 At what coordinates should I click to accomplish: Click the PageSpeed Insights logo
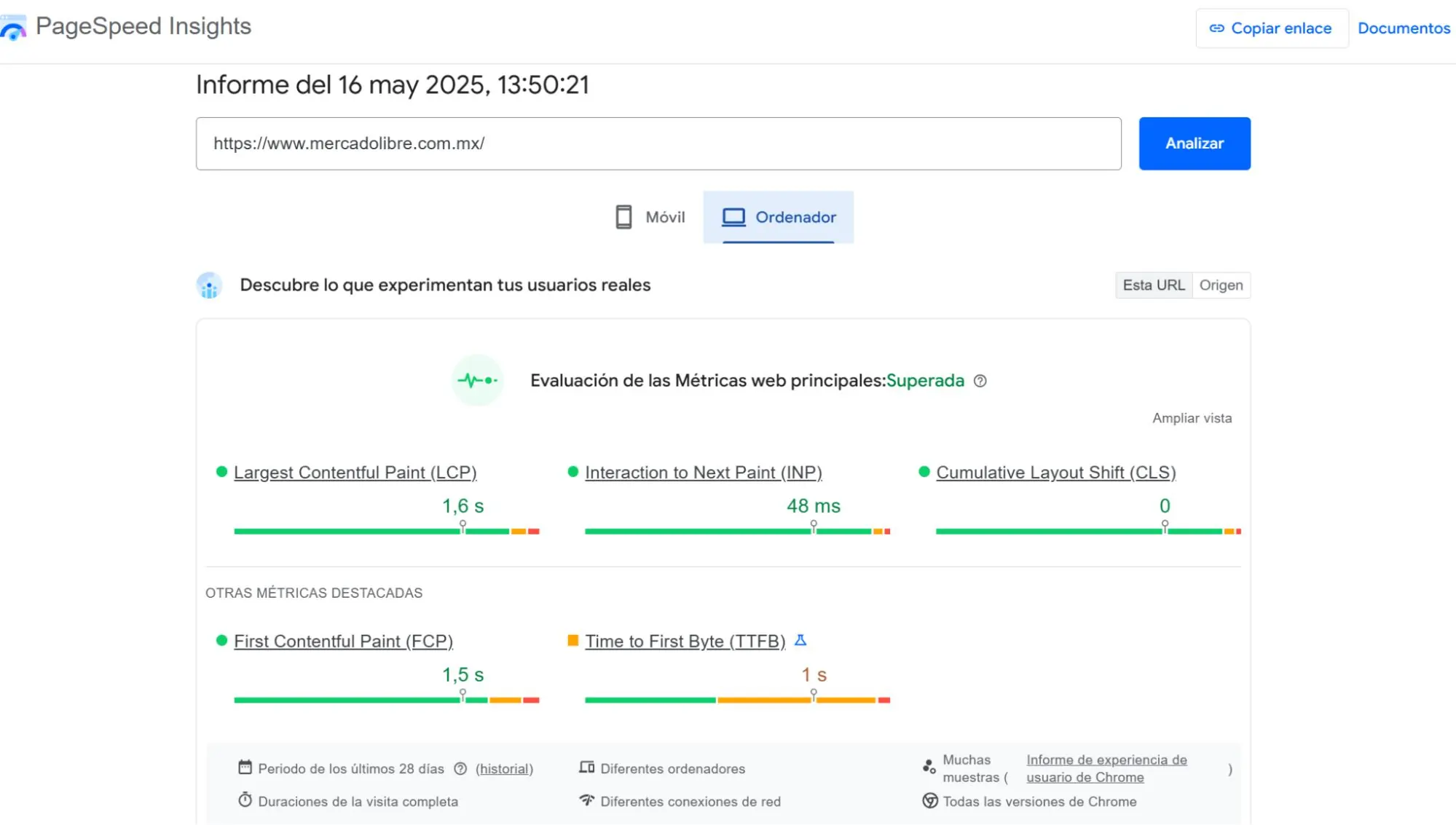[13, 28]
